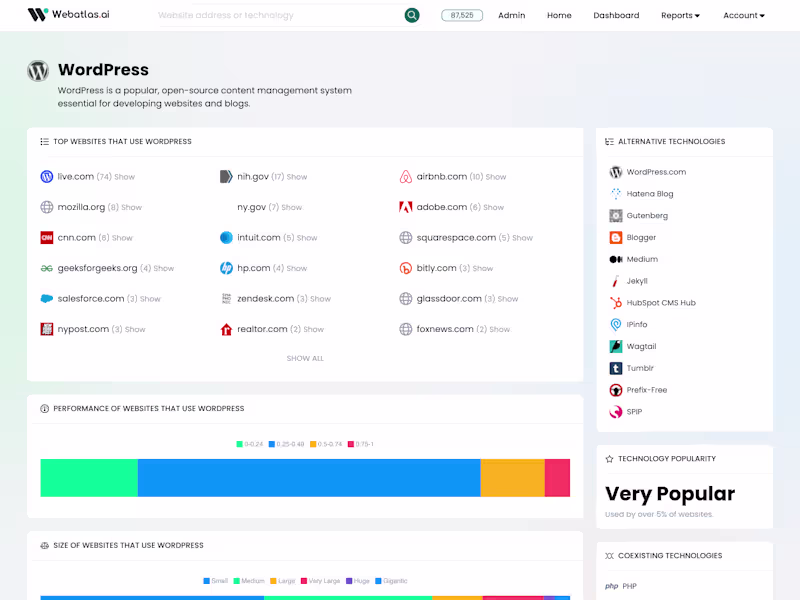Viewport: 800px width, 600px height.
Task: Click the red performance bar segment
Action: (557, 478)
